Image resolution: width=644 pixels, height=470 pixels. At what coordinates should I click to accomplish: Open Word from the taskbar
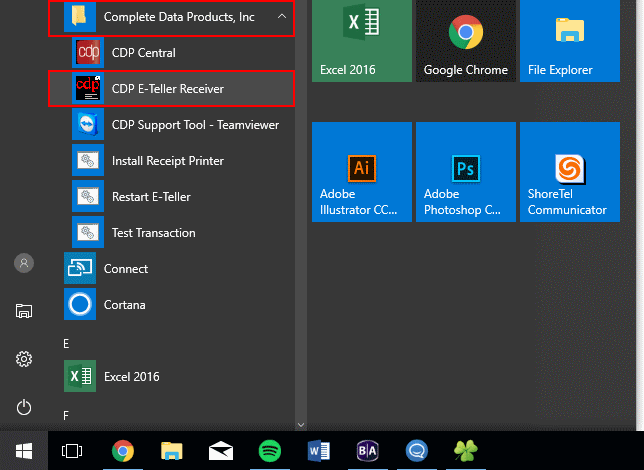click(x=319, y=451)
